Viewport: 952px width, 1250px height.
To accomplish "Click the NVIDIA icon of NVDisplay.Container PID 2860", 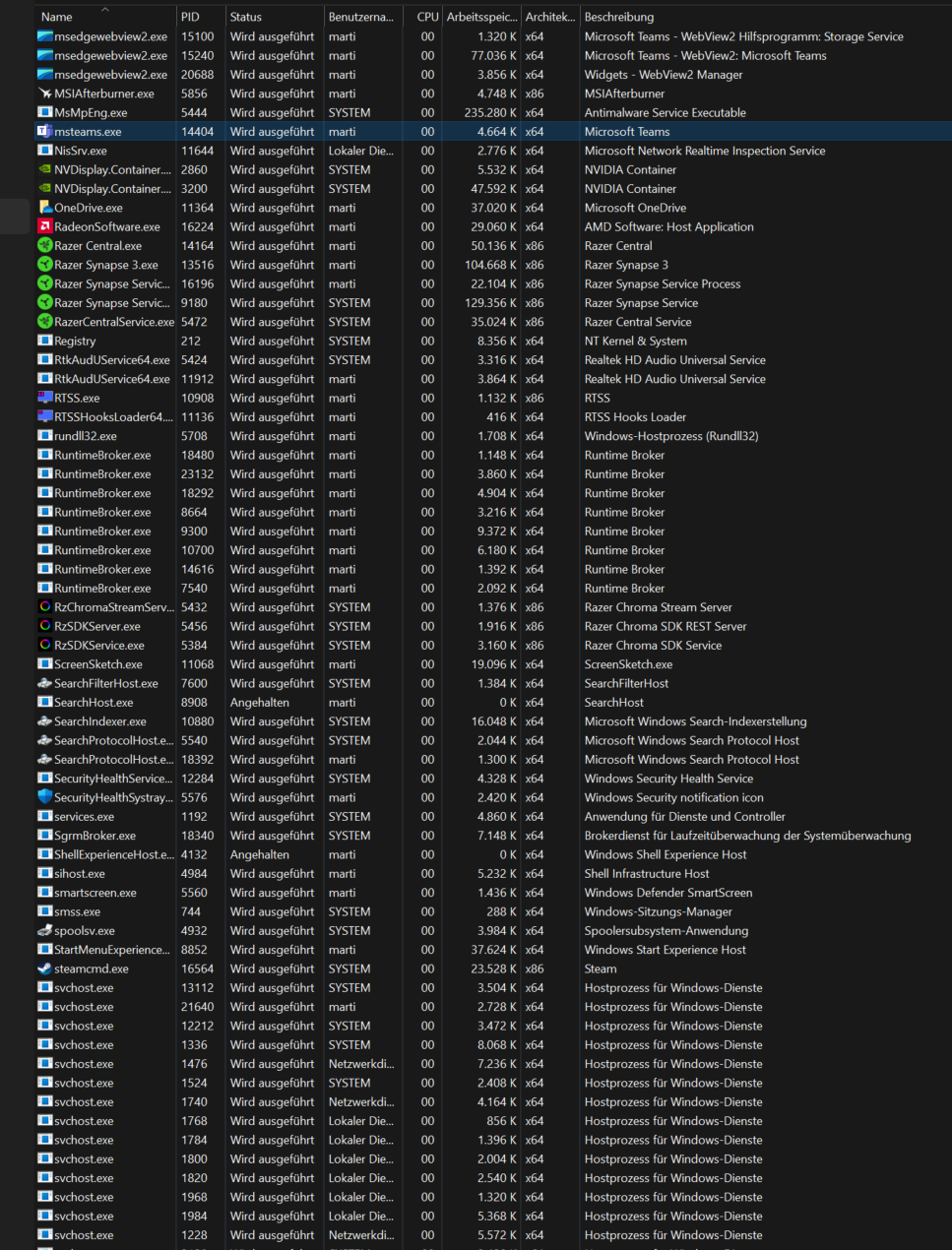I will (44, 169).
